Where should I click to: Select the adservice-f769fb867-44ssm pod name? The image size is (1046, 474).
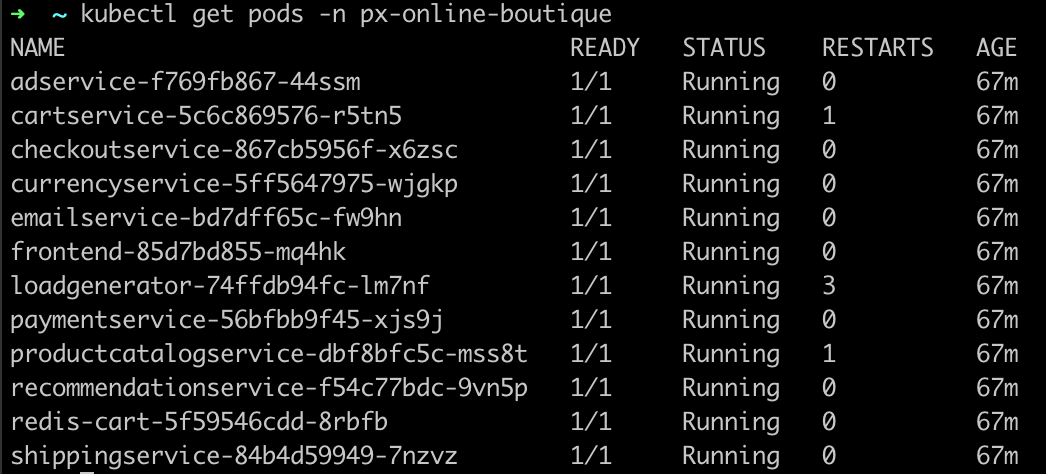click(x=186, y=82)
